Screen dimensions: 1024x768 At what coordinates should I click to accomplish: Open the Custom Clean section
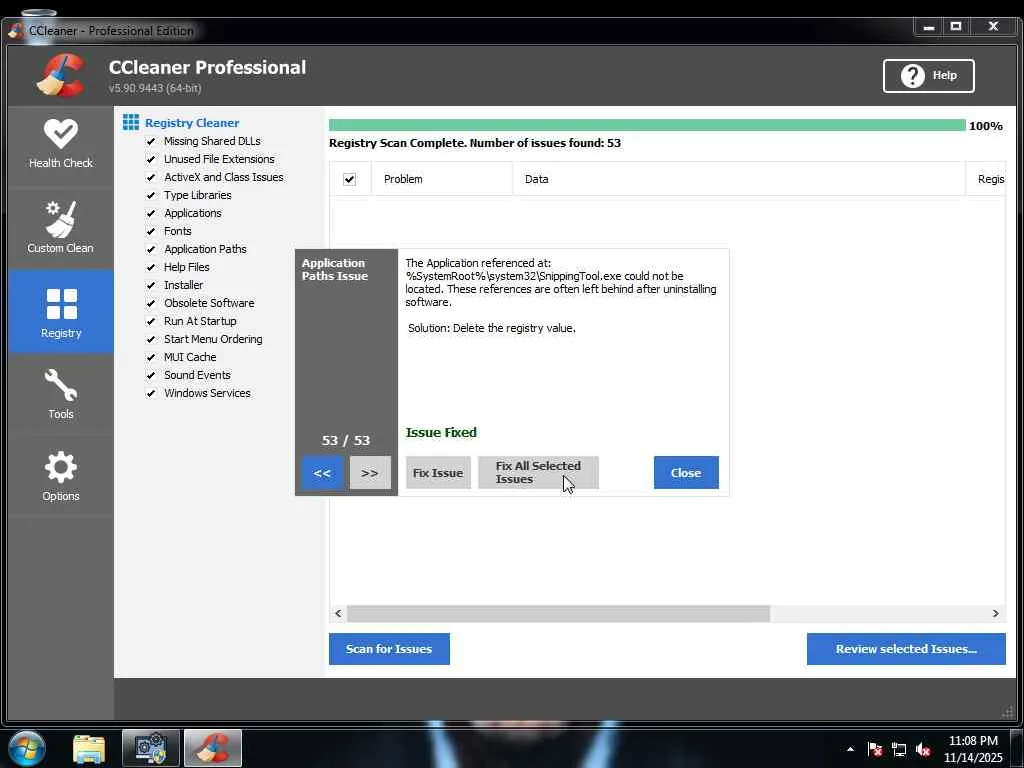point(61,228)
